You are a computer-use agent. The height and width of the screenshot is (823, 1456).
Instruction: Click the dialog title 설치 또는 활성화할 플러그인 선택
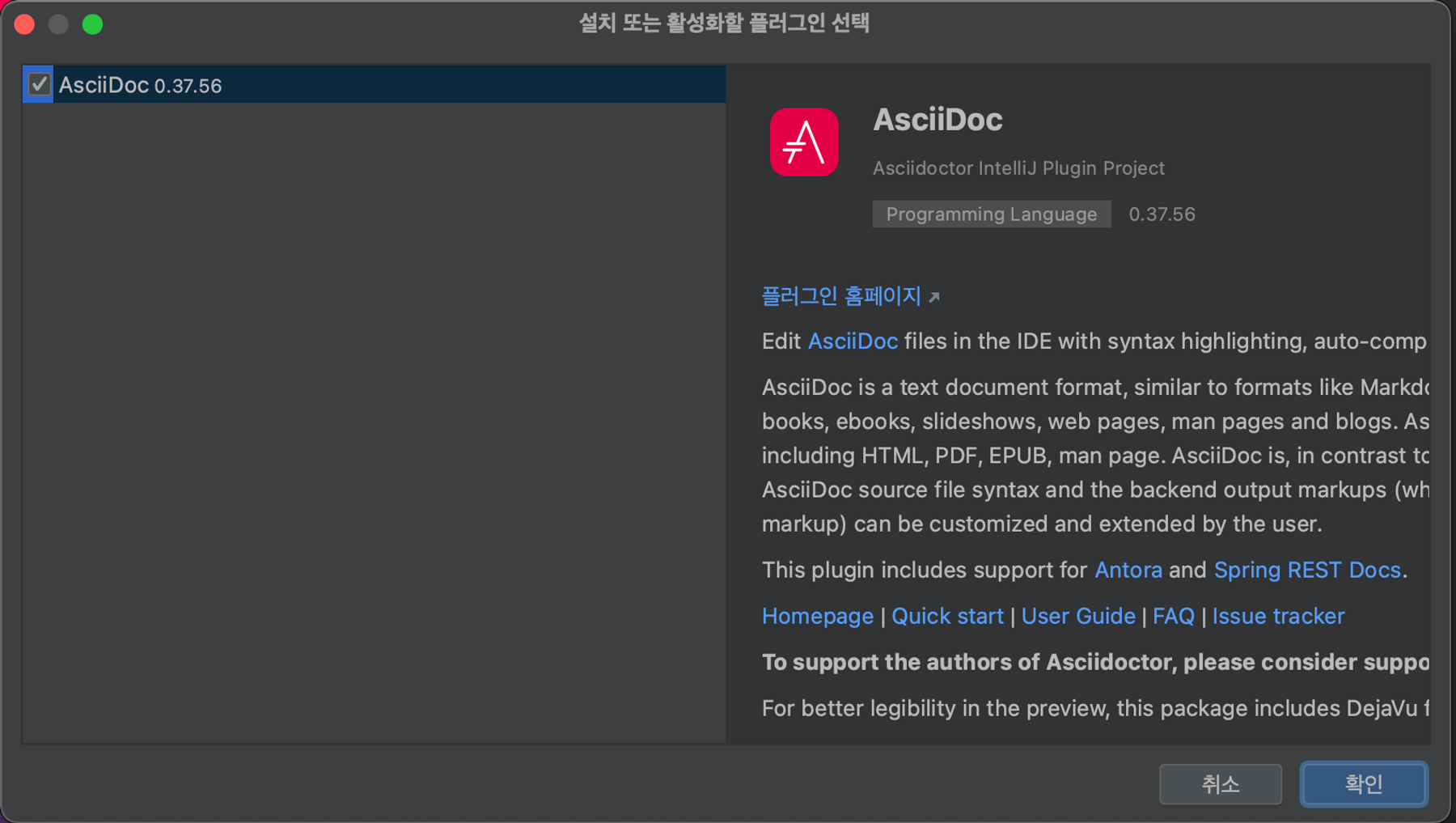724,23
